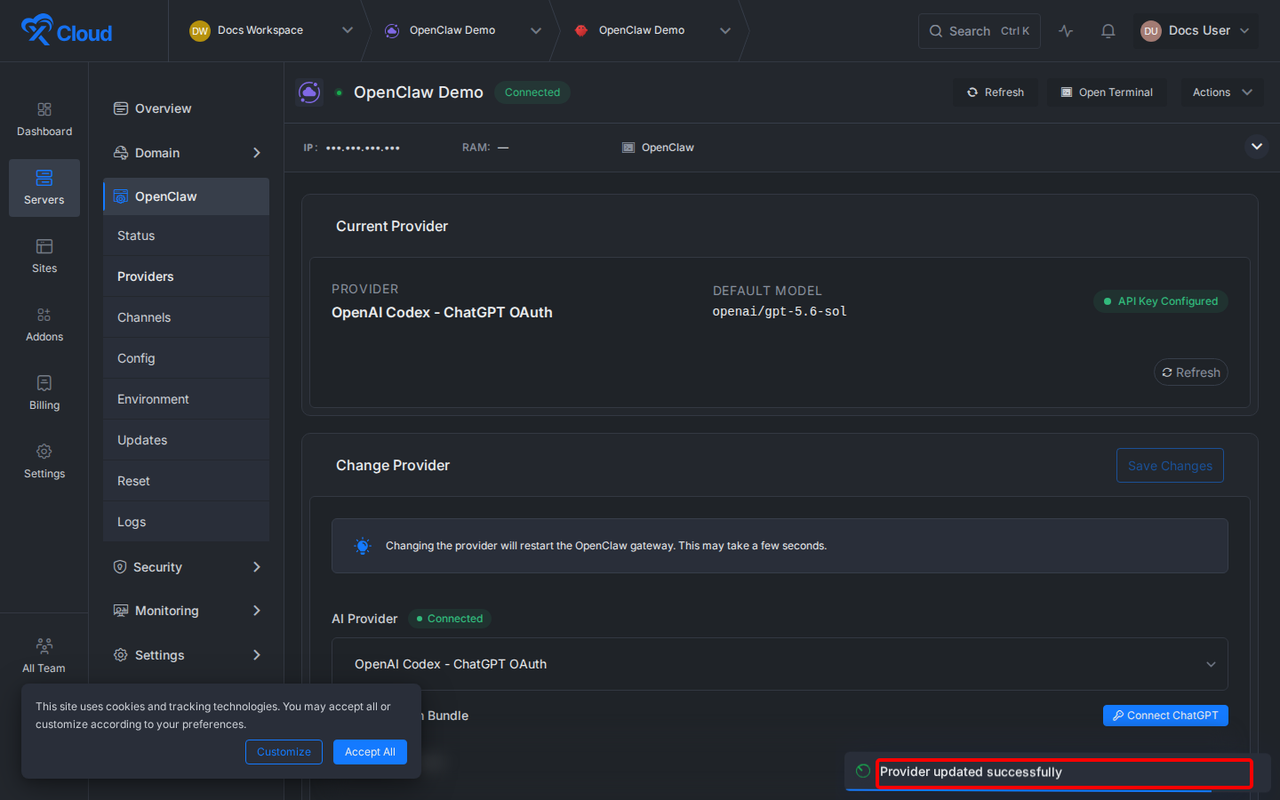1280x800 pixels.
Task: Go to Channels submenu item
Action: coord(186,317)
